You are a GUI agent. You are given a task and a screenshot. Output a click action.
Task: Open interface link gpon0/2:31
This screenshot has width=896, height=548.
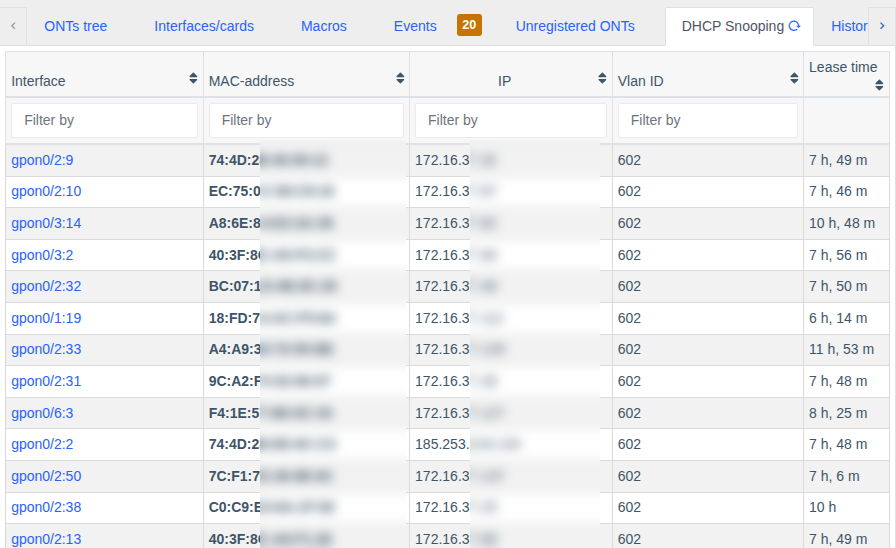point(46,381)
